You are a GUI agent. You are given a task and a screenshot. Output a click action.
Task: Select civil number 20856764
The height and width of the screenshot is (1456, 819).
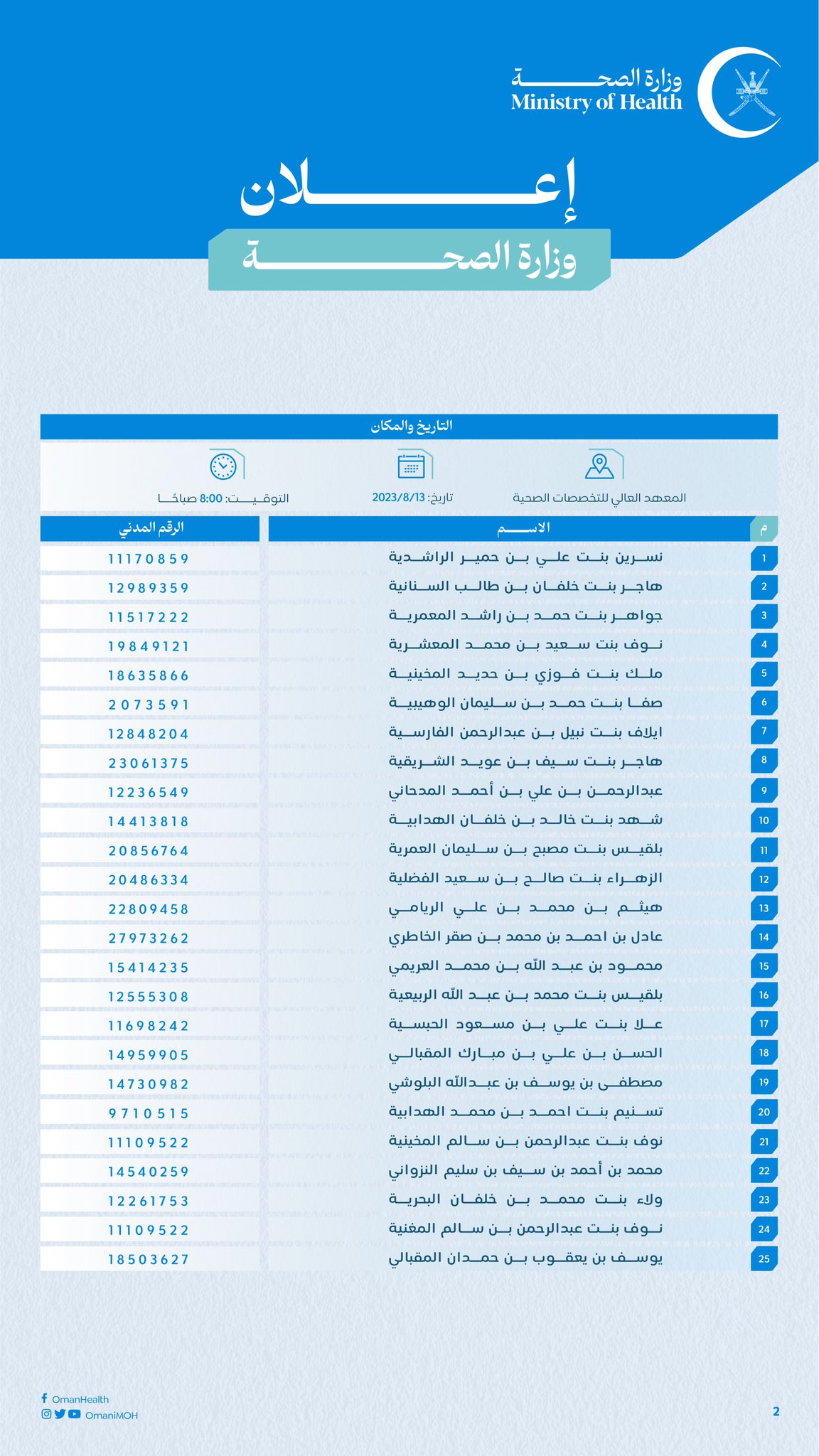coord(149,851)
